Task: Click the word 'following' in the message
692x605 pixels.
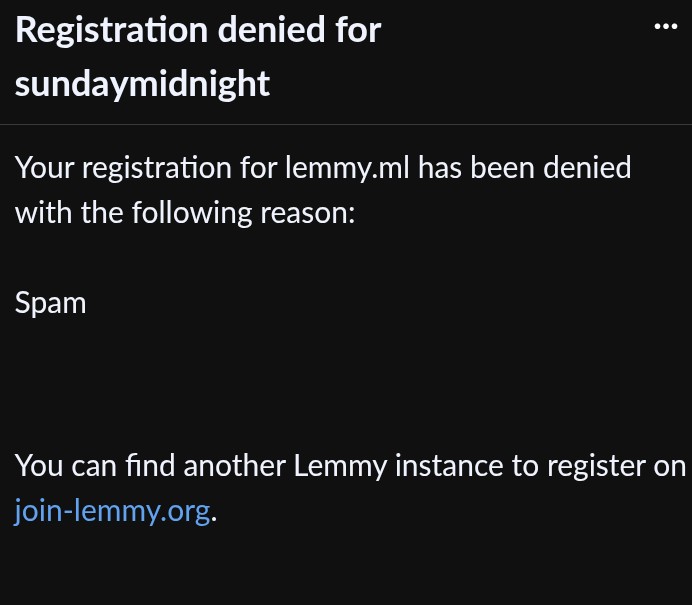Action: [192, 213]
